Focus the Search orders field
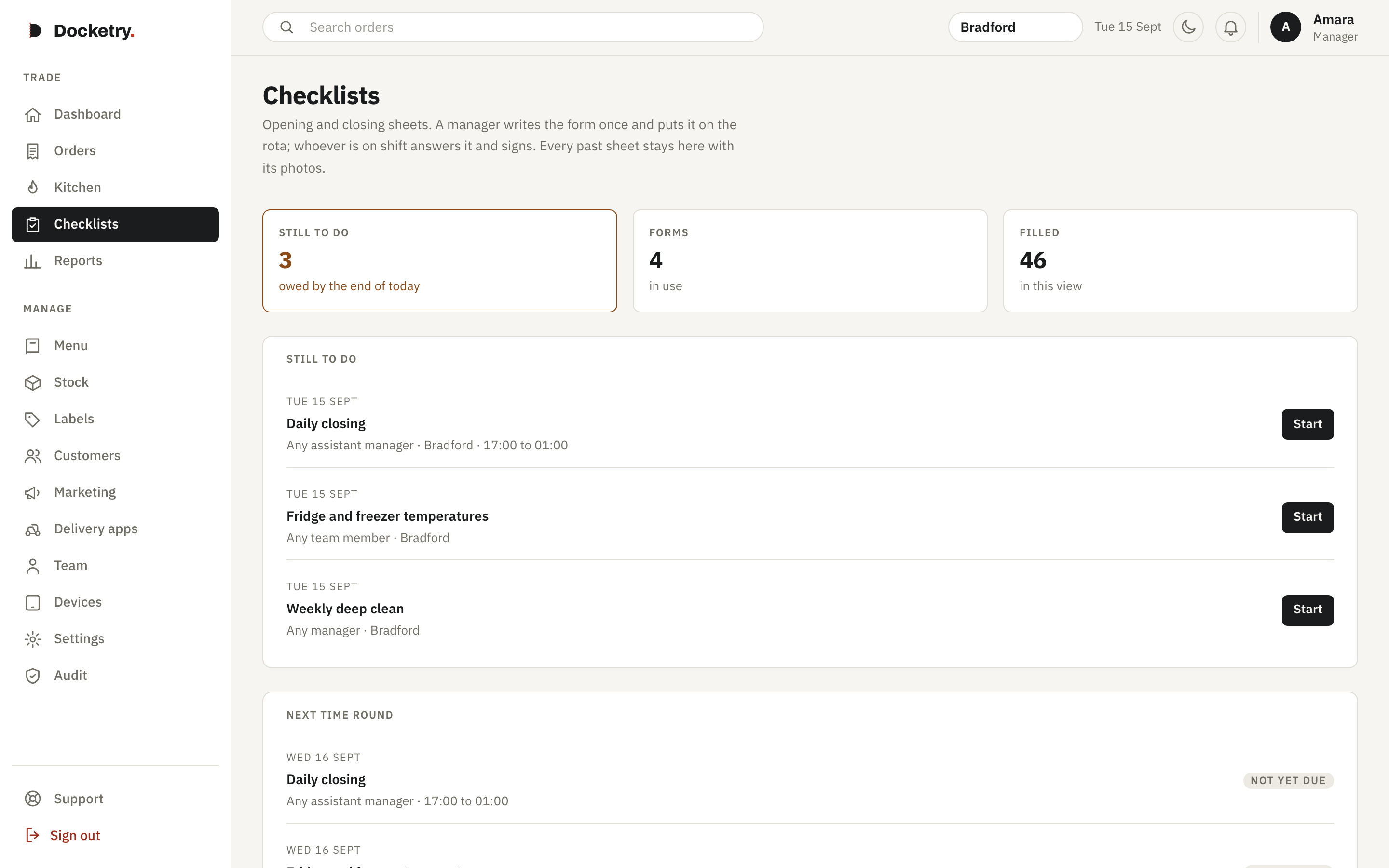 click(x=513, y=27)
